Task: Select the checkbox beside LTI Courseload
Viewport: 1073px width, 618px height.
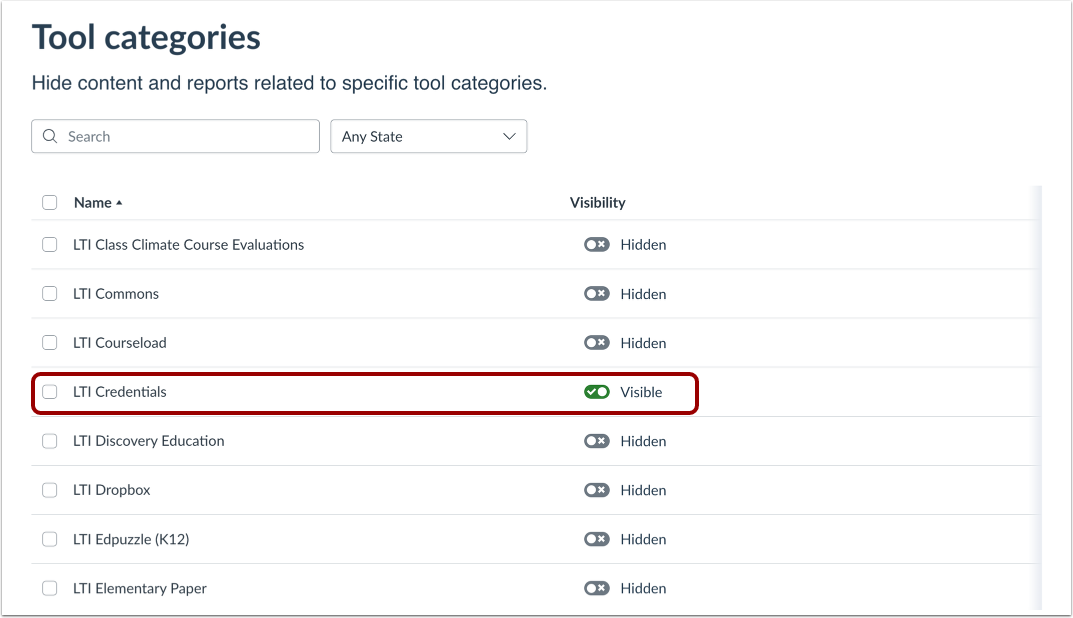Action: pos(49,342)
